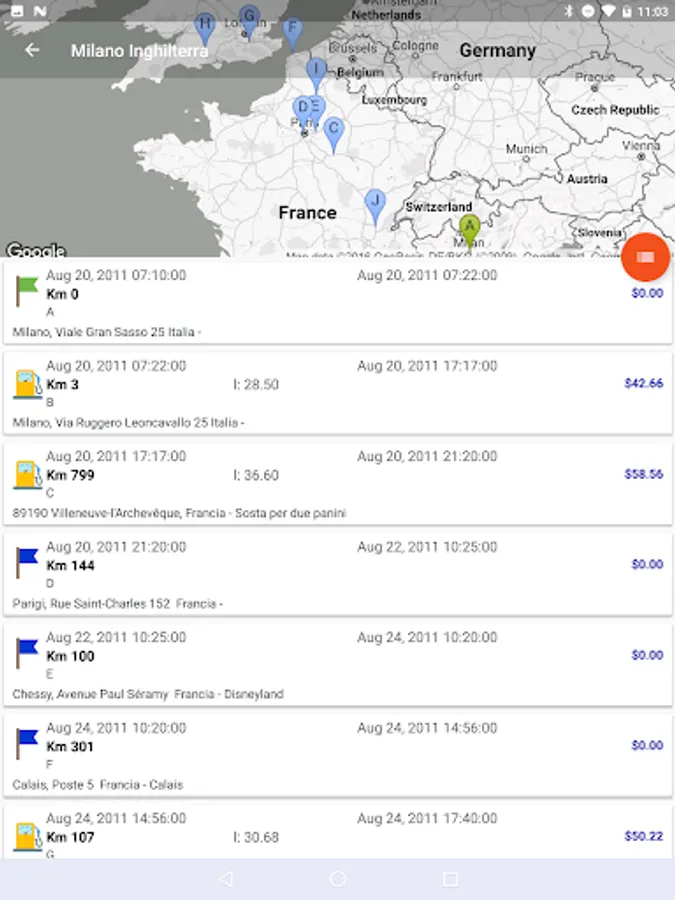Tap fuel pump icon on Km 3 row
Screen dimensions: 675x900
click(x=28, y=385)
